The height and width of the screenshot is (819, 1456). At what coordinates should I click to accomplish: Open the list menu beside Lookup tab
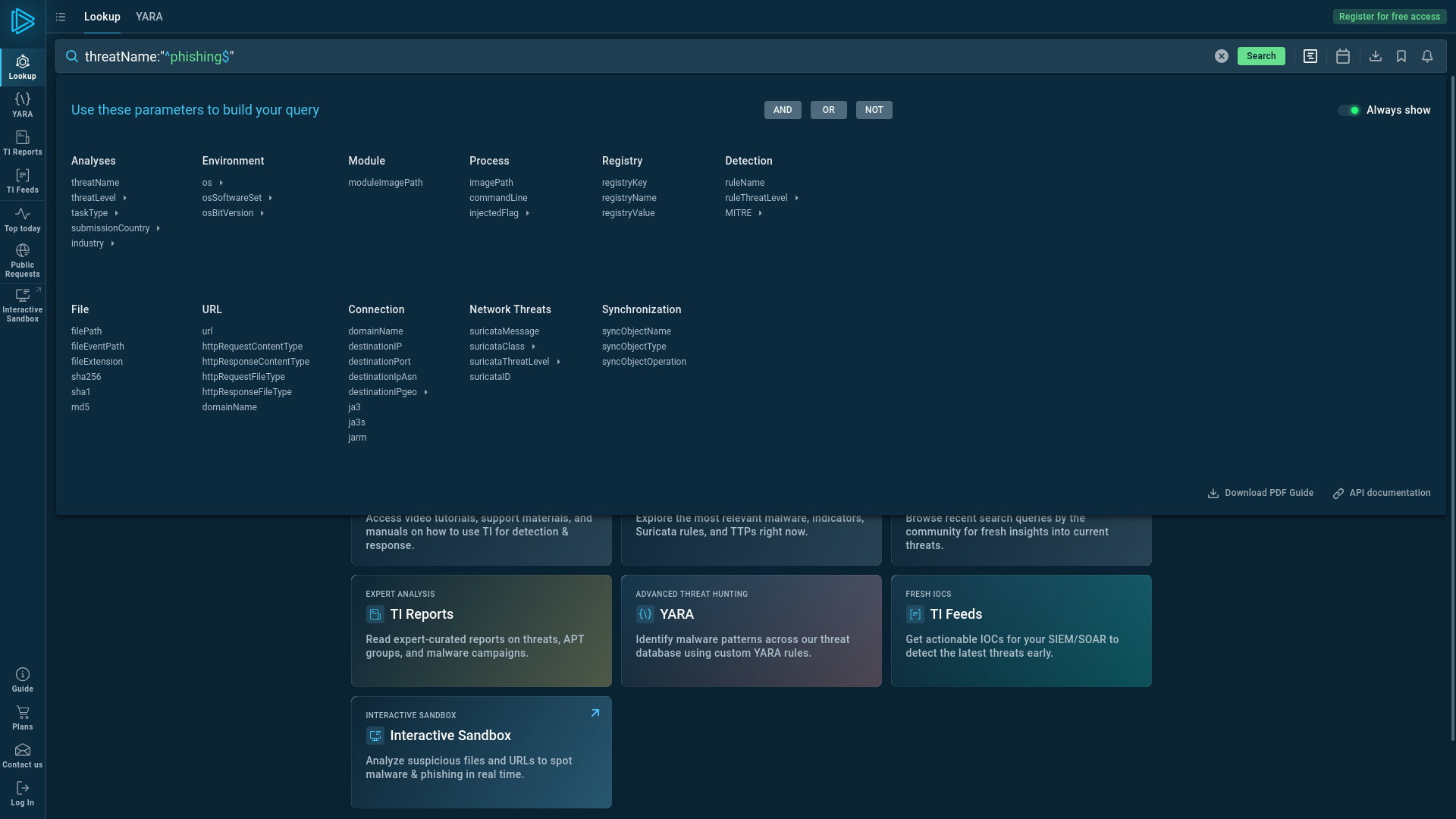(x=61, y=17)
